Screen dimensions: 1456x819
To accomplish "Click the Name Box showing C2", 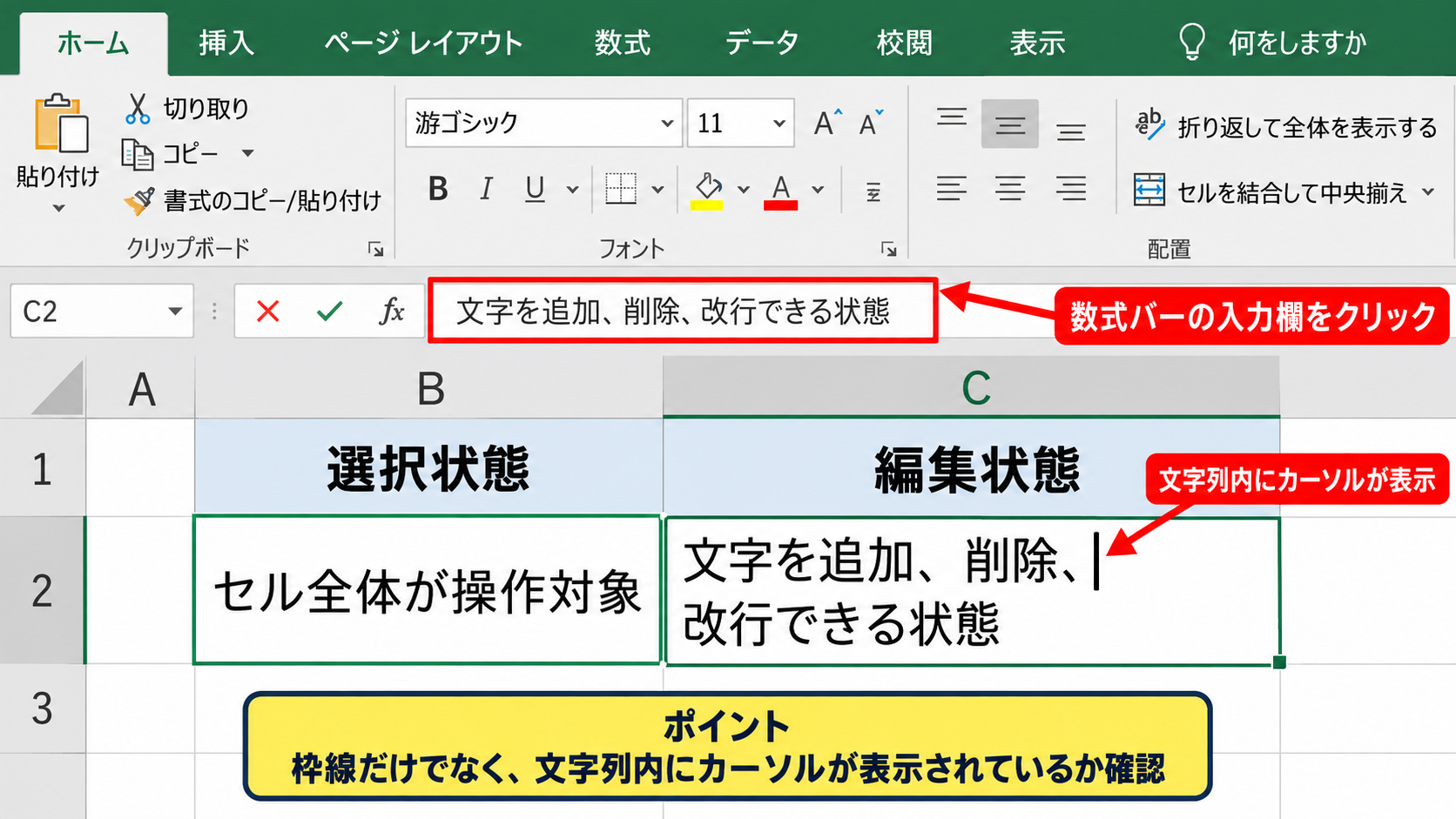I will click(x=101, y=311).
